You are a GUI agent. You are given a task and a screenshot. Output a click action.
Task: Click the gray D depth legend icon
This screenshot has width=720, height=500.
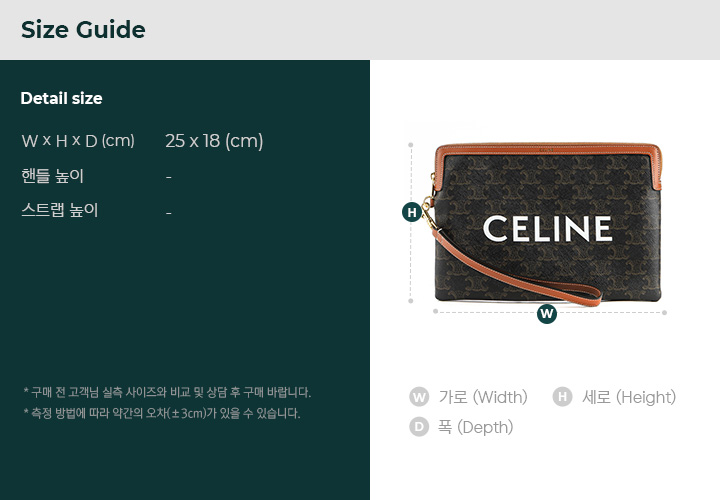419,427
